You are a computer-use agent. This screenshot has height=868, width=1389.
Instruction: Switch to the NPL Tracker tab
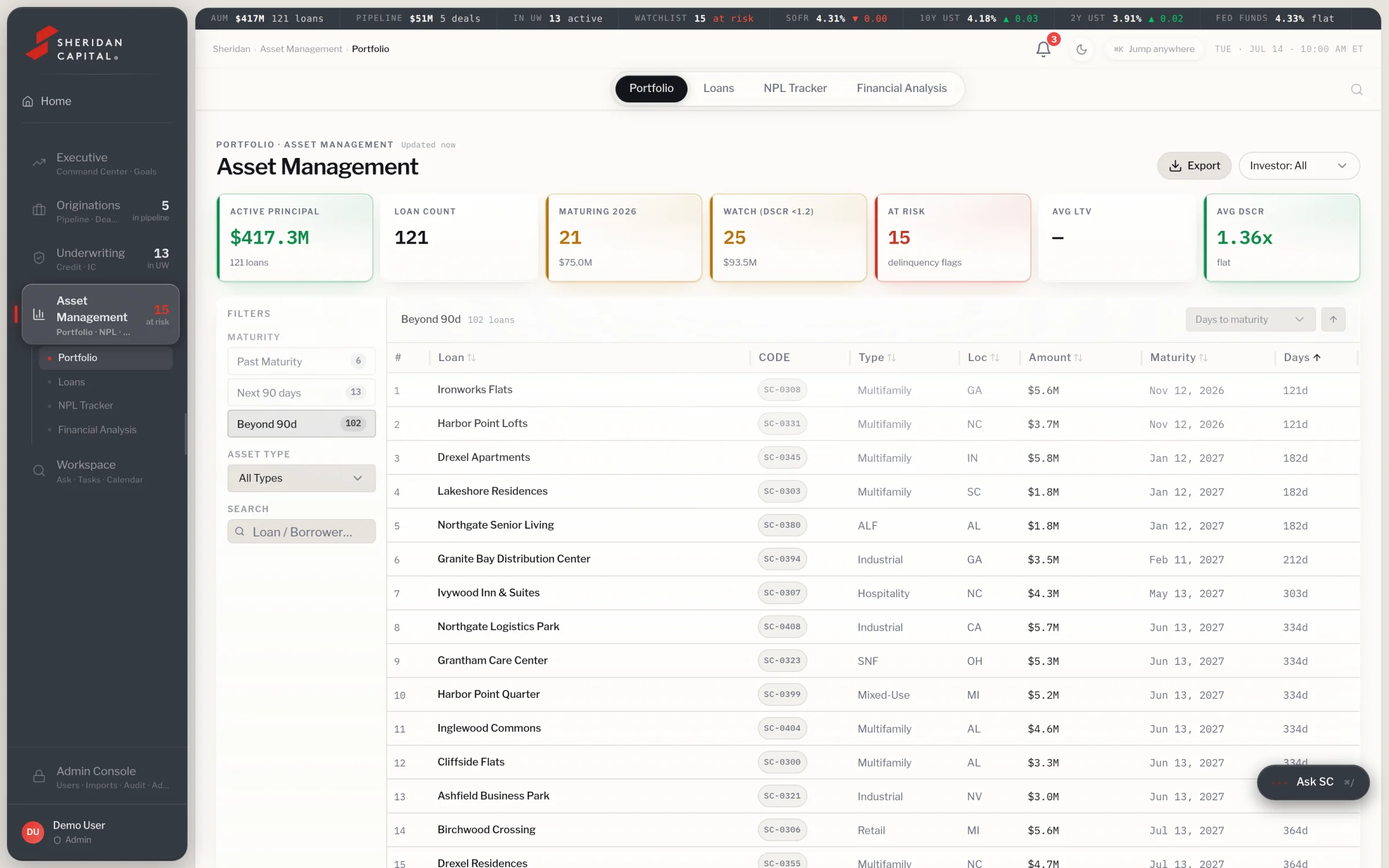[x=795, y=89]
